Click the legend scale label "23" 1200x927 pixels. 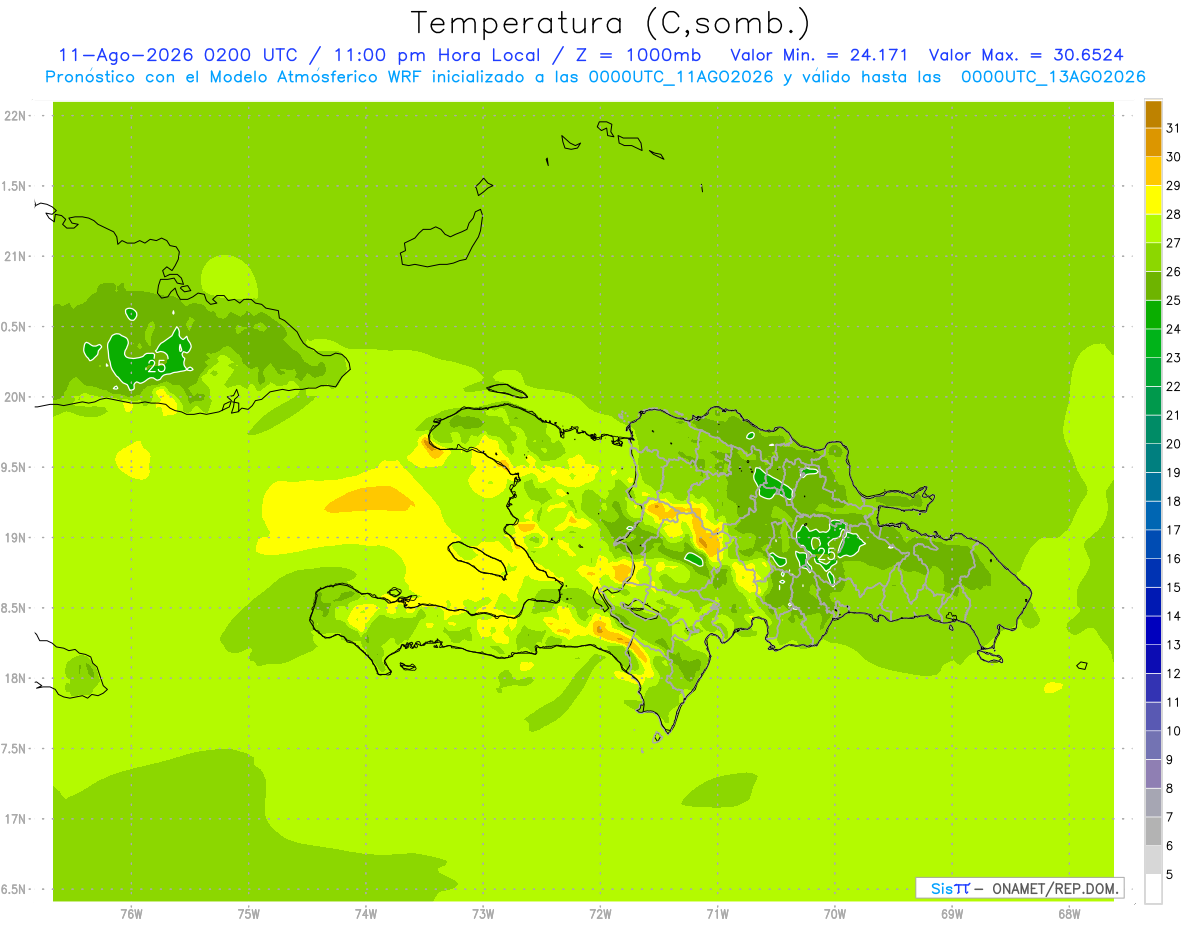[x=1174, y=358]
